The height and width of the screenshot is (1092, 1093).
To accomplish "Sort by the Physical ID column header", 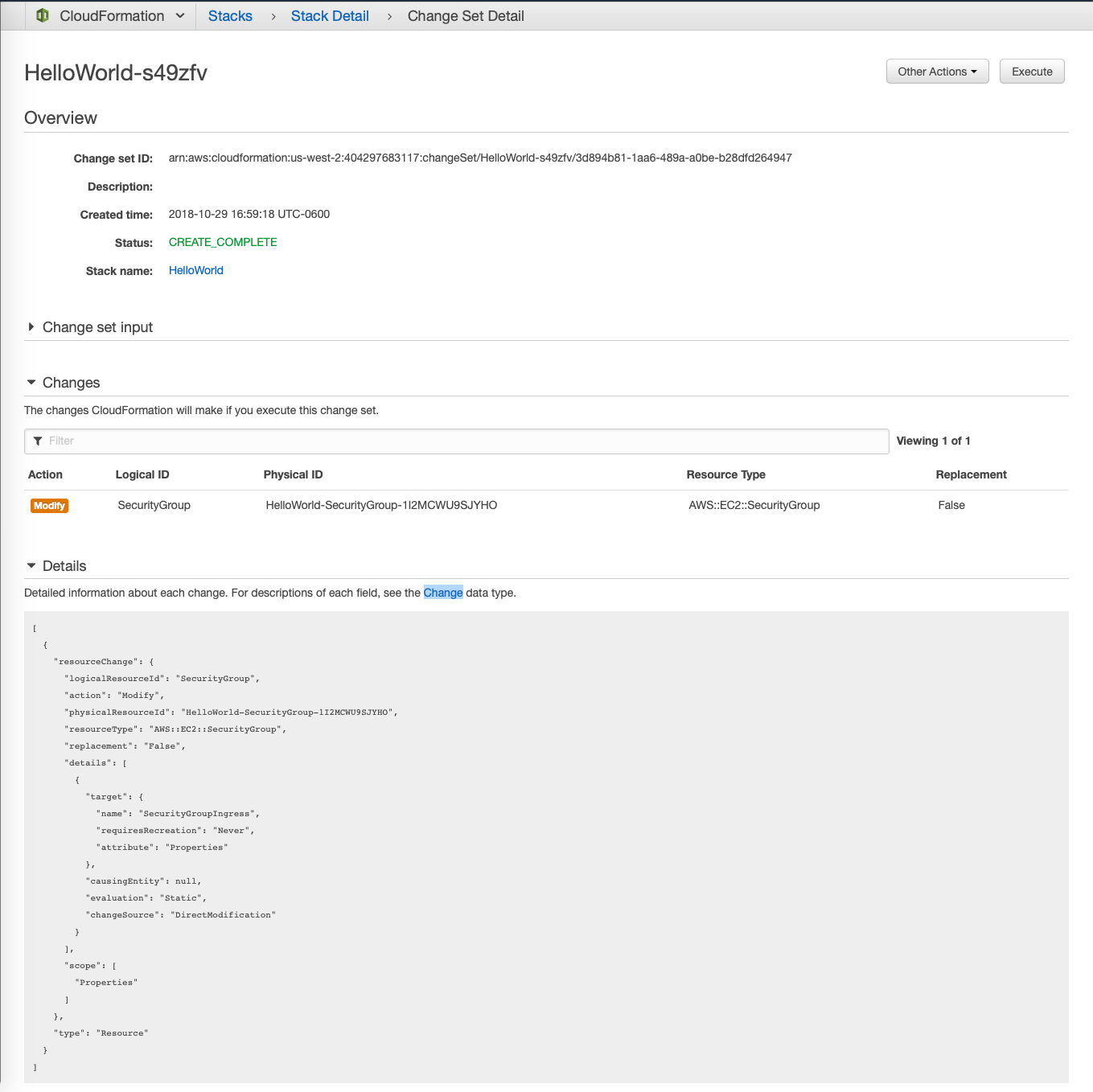I will [294, 474].
